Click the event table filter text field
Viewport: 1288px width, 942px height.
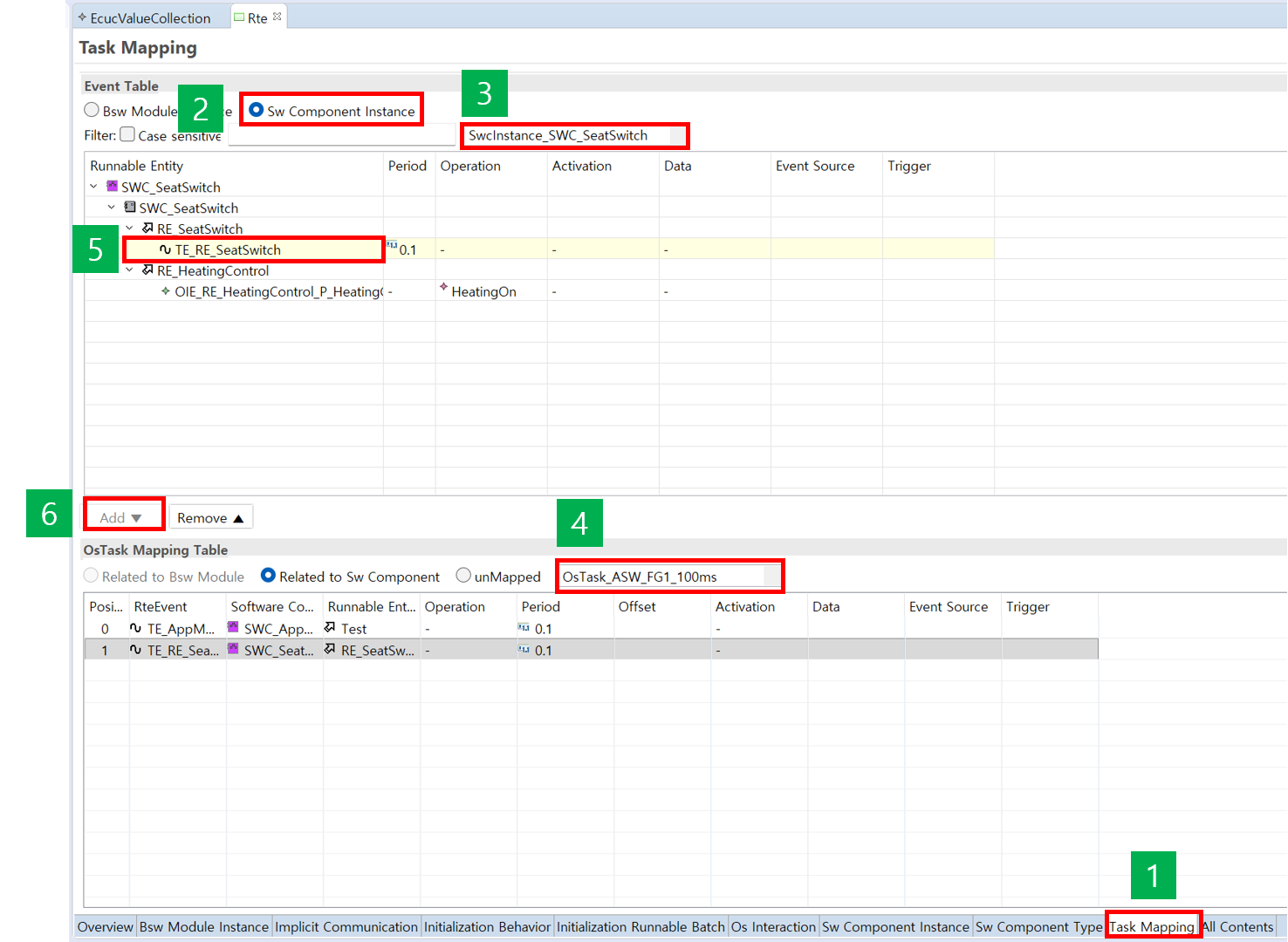[341, 136]
